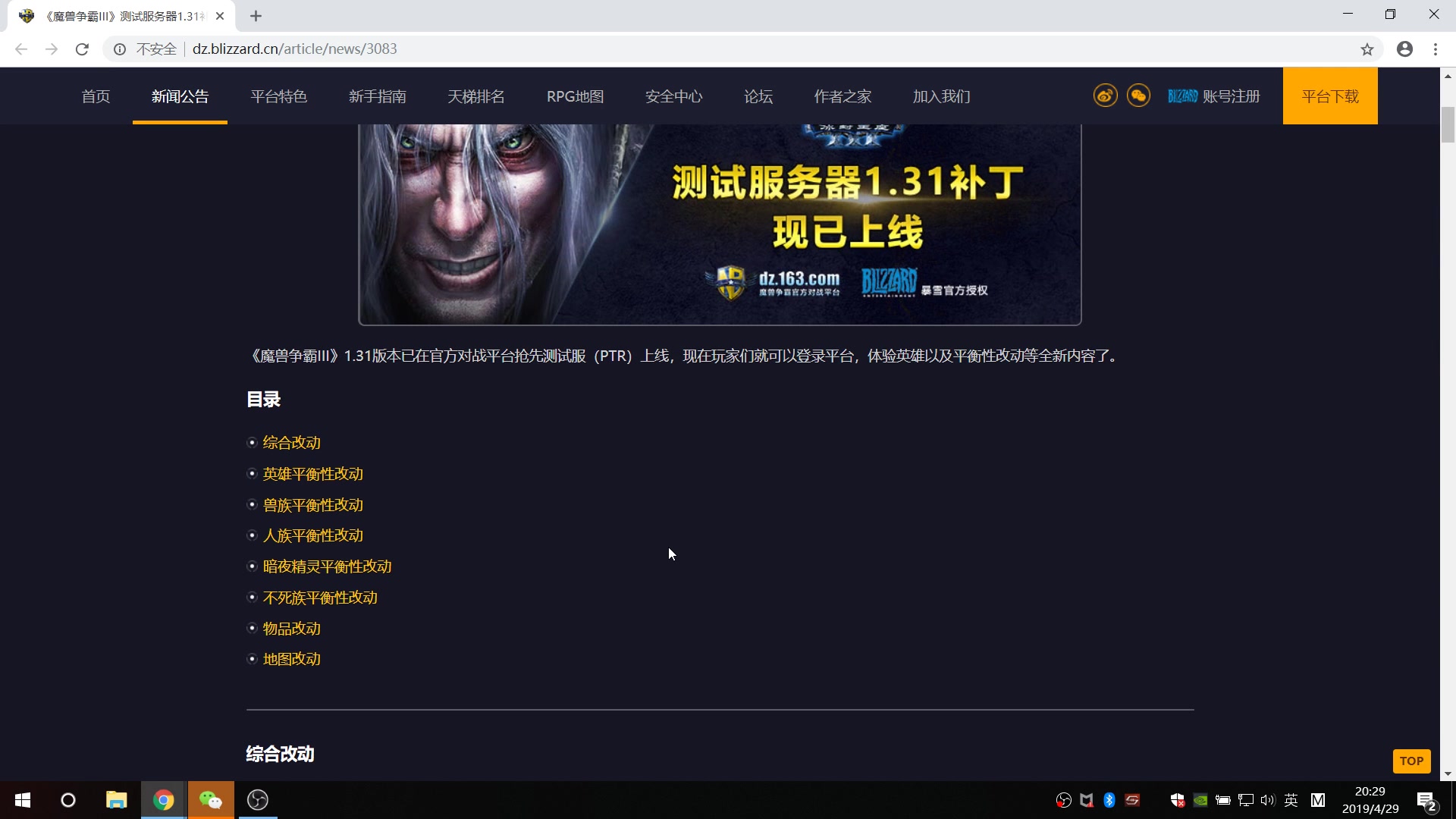The image size is (1456, 819).
Task: Click the page scrollbar thumb
Action: tap(1448, 125)
